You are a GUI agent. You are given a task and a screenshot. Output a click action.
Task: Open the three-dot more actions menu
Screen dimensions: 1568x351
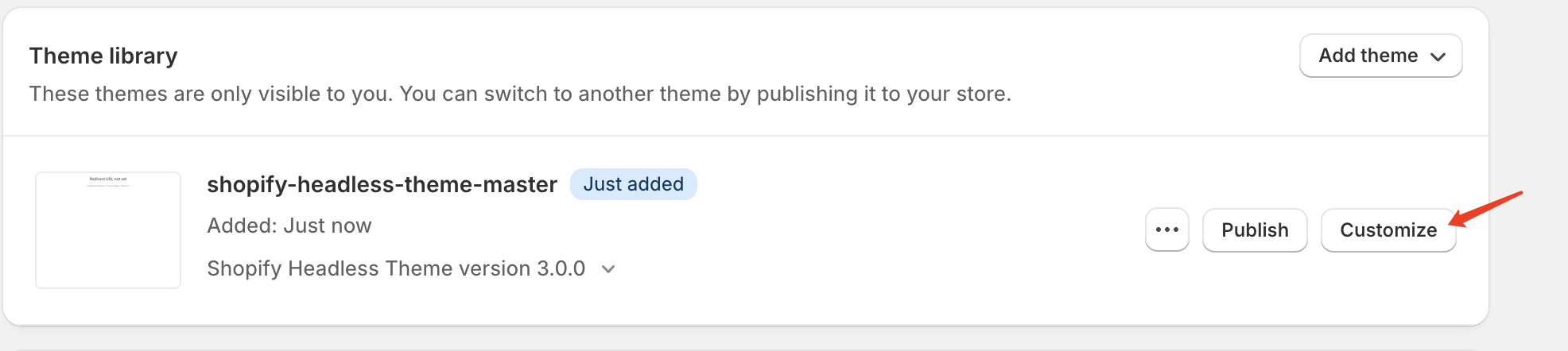(x=1166, y=229)
